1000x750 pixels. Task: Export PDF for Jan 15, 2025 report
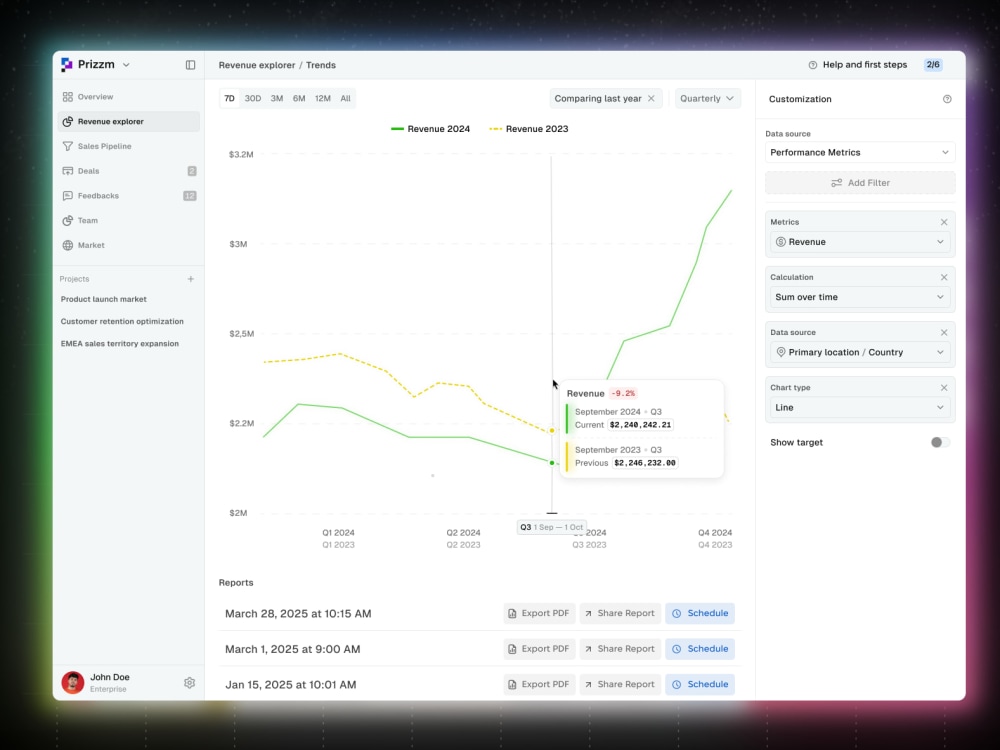539,684
